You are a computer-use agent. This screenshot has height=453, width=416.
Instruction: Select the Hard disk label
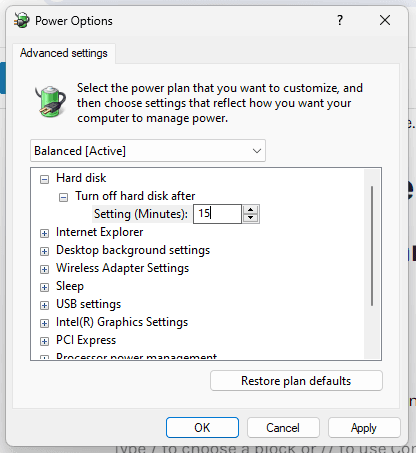(x=81, y=178)
